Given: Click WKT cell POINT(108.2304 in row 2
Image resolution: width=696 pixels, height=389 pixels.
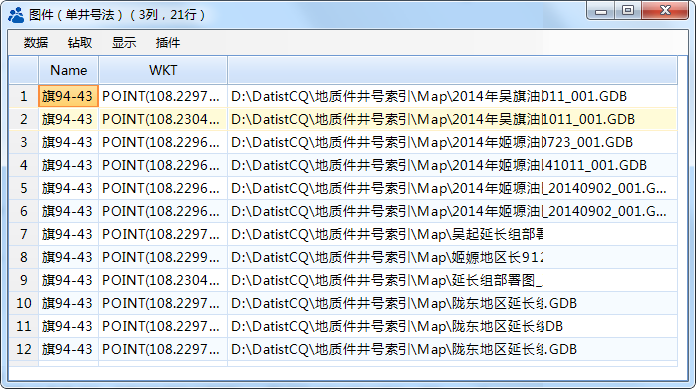Looking at the screenshot, I should coord(163,119).
